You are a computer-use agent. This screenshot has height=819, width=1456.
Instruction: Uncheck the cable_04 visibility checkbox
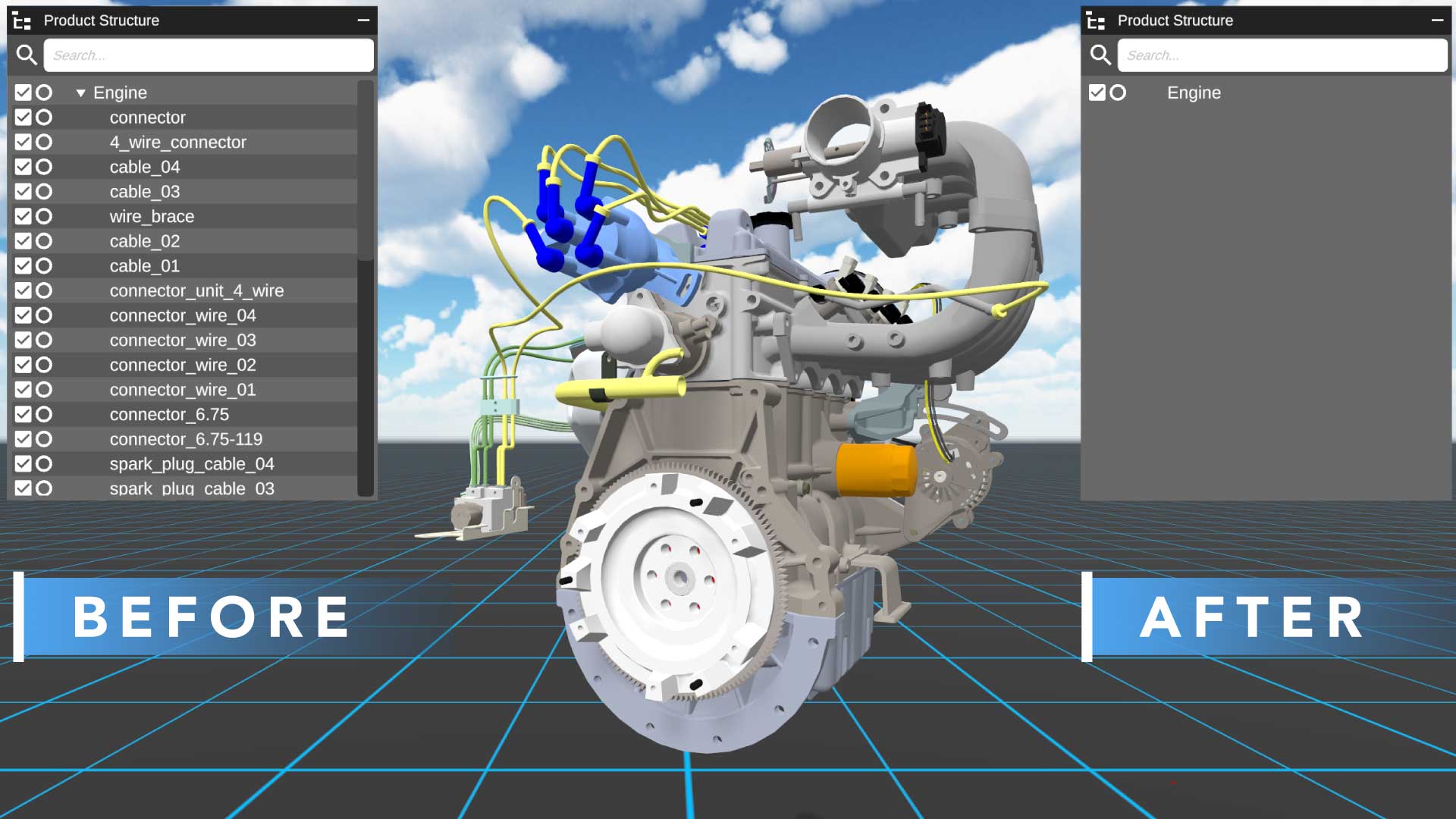coord(23,167)
